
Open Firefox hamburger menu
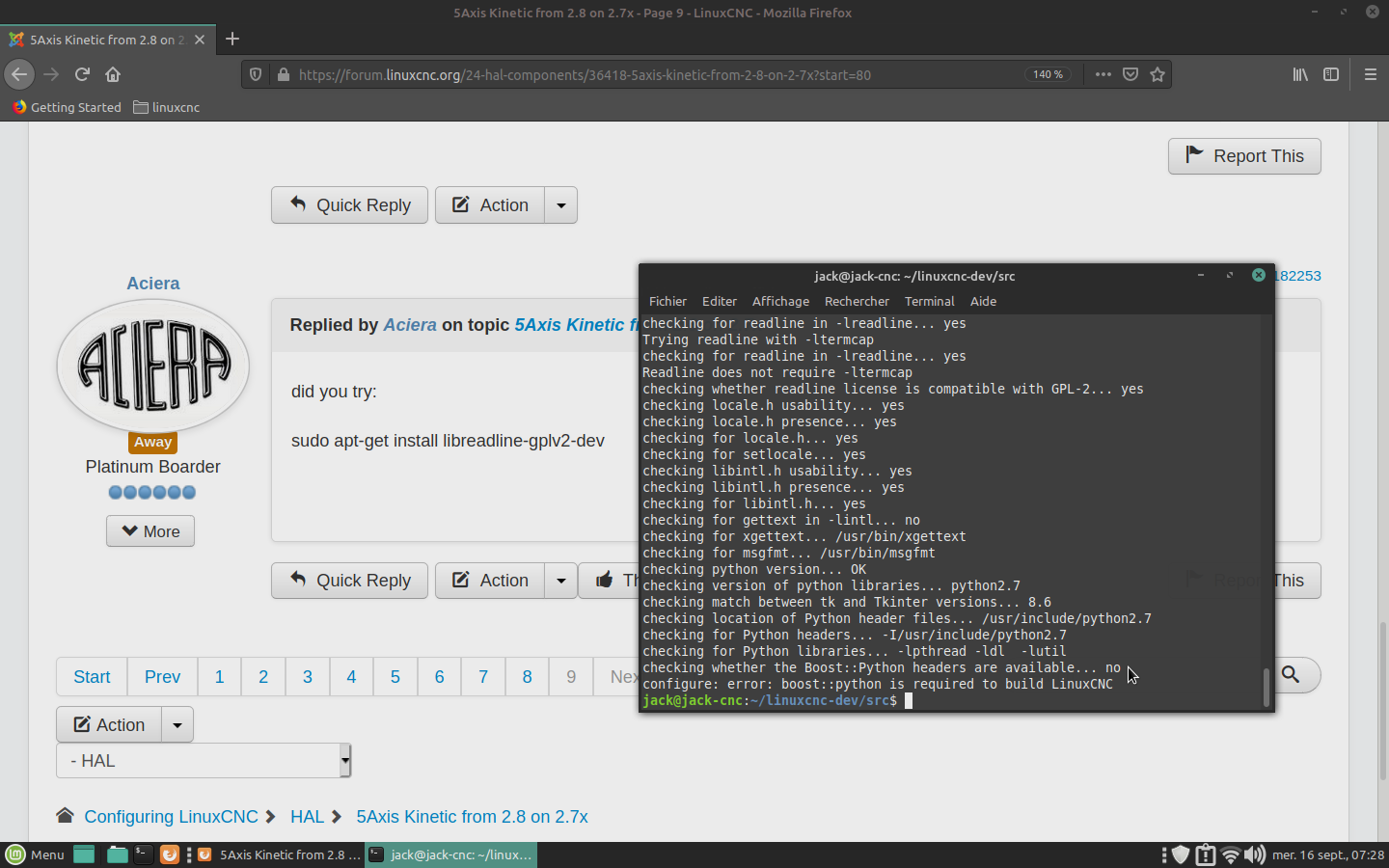click(x=1370, y=74)
